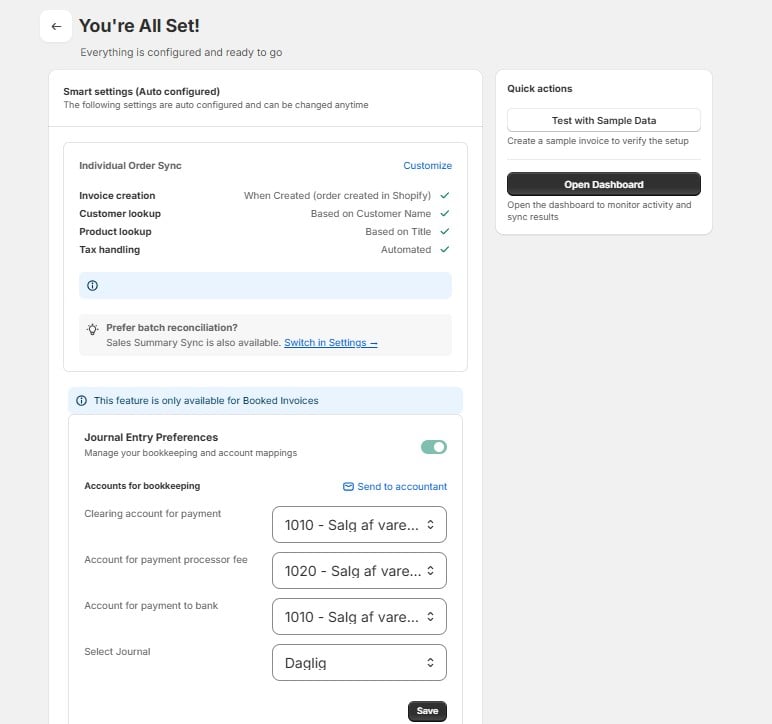Click the Send to accountant link

pos(402,487)
